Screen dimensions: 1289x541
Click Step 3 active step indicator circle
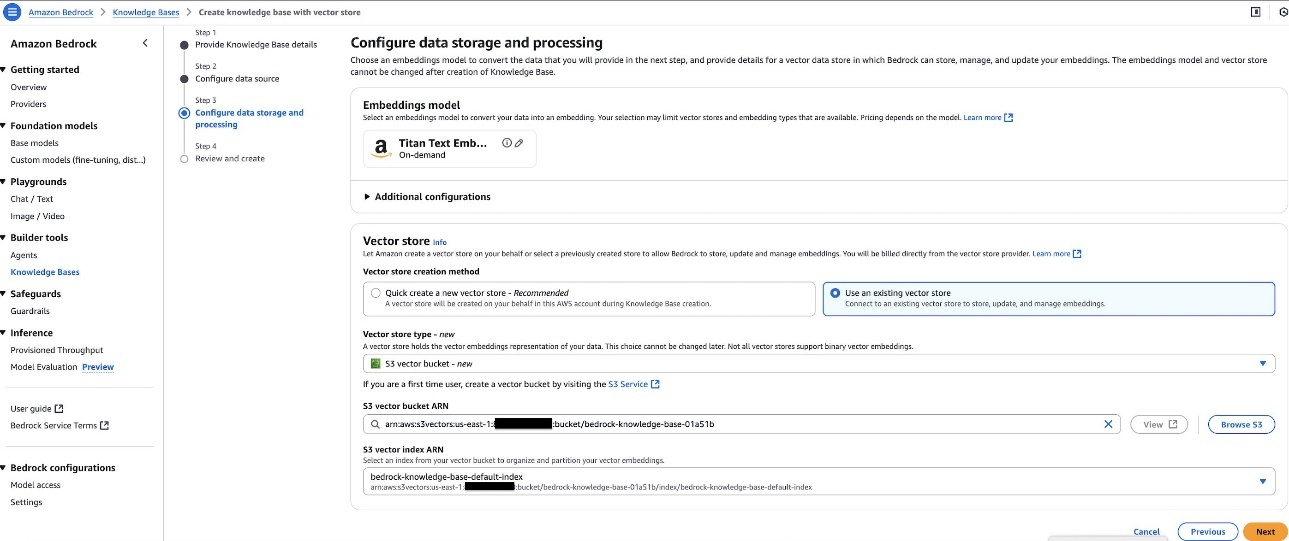pos(184,113)
